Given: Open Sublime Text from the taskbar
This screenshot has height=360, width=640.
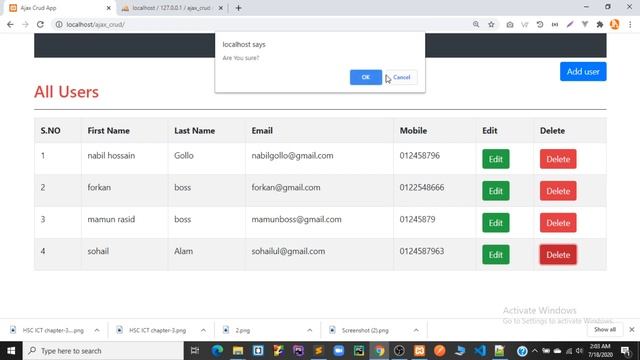Looking at the screenshot, I should (x=318, y=351).
